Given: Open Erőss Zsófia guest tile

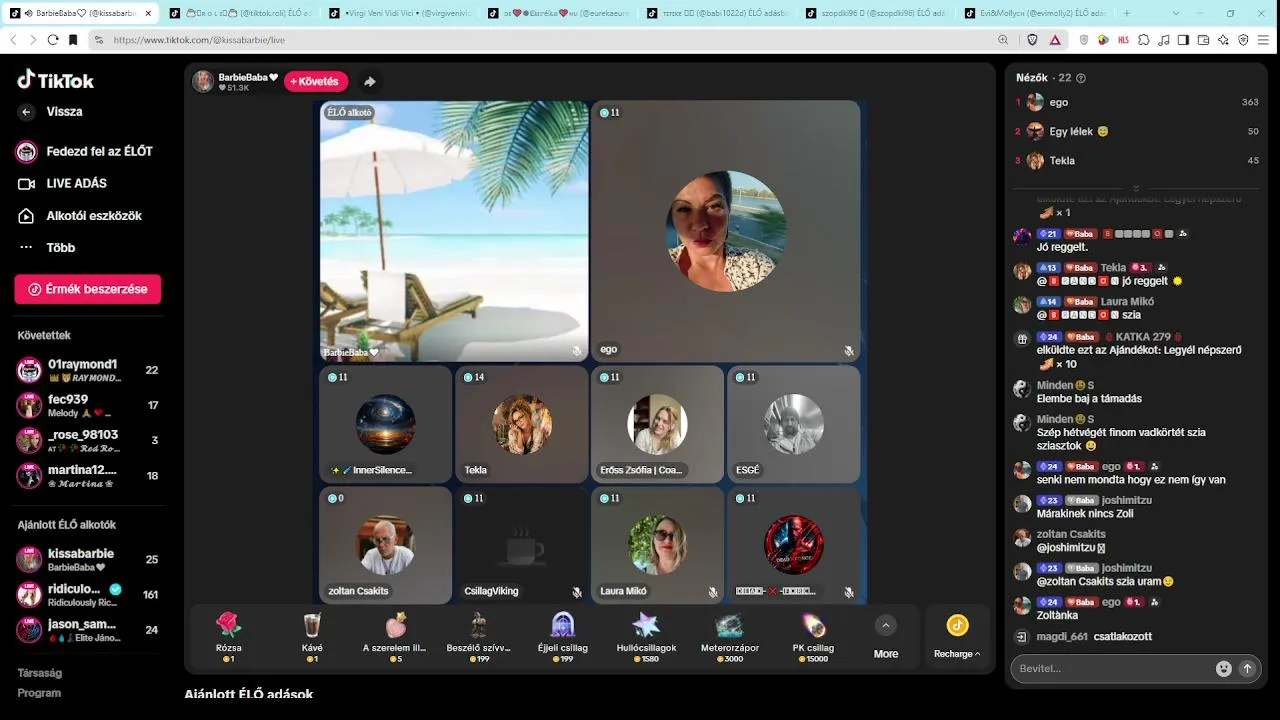Looking at the screenshot, I should 657,424.
